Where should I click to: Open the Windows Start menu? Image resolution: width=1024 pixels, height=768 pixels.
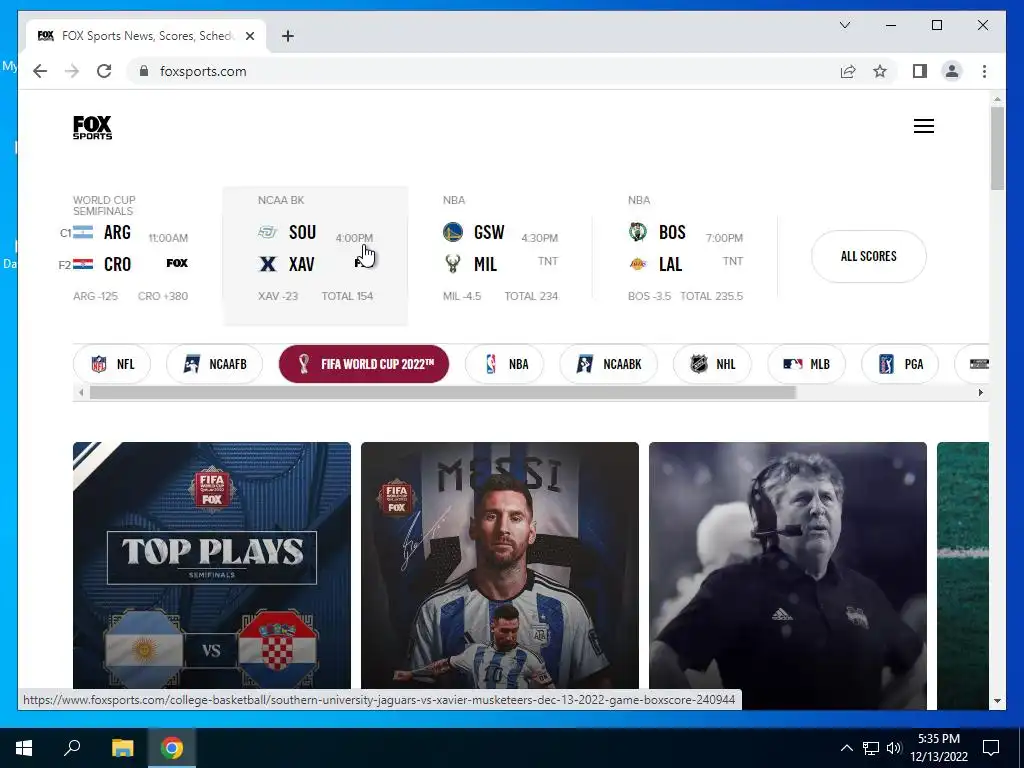pos(24,748)
